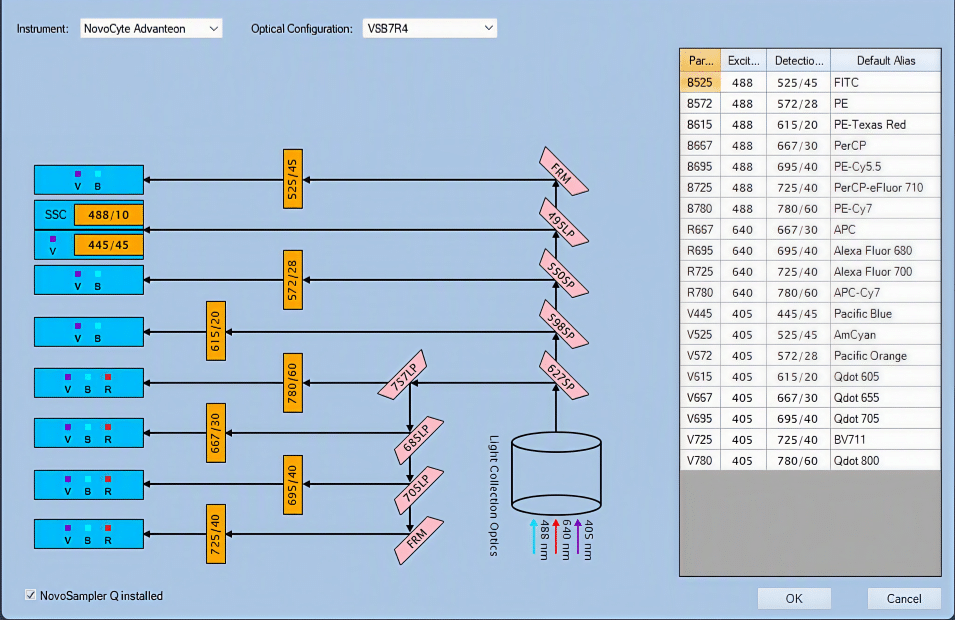This screenshot has height=620, width=955.
Task: Click the 757LP dichroic mirror
Action: [x=403, y=375]
